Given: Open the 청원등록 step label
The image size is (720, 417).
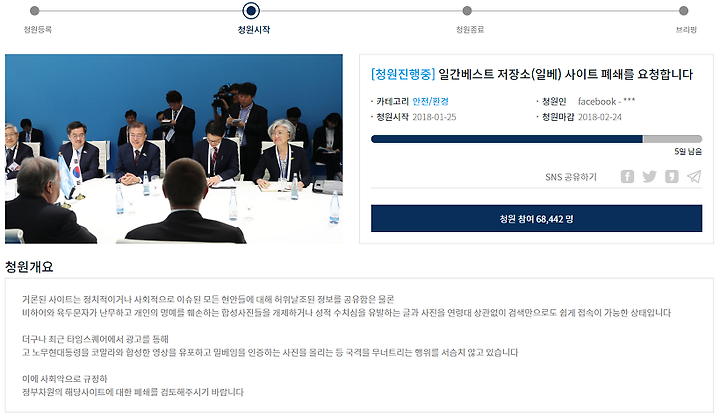Looking at the screenshot, I should (x=38, y=30).
